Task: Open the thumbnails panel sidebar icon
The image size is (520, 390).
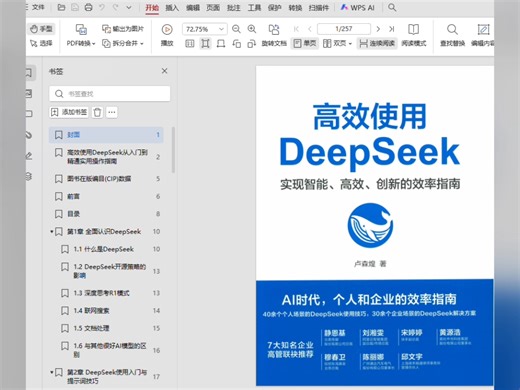Action: [29, 93]
